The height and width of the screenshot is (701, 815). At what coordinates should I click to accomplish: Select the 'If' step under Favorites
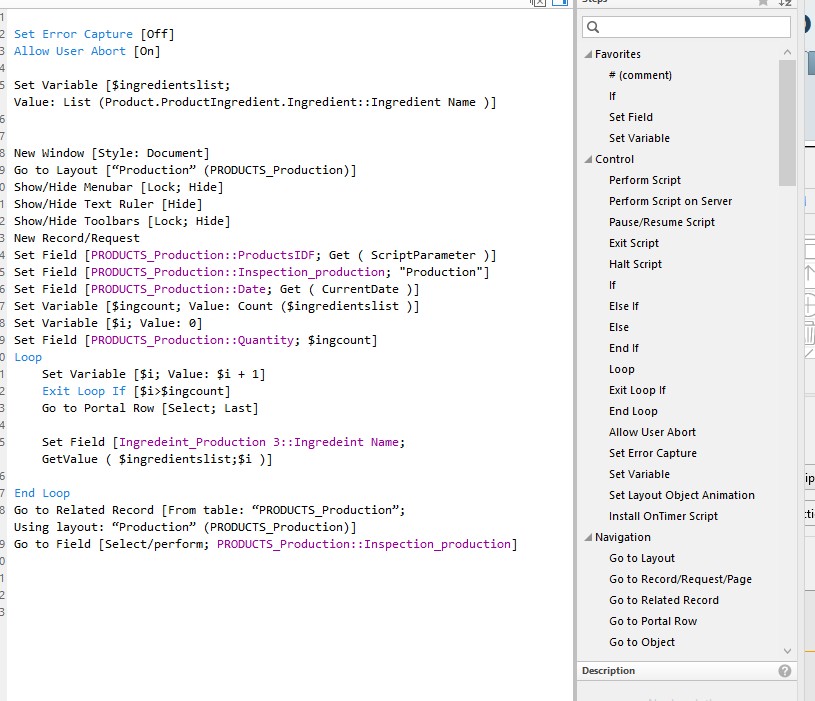pyautogui.click(x=612, y=96)
